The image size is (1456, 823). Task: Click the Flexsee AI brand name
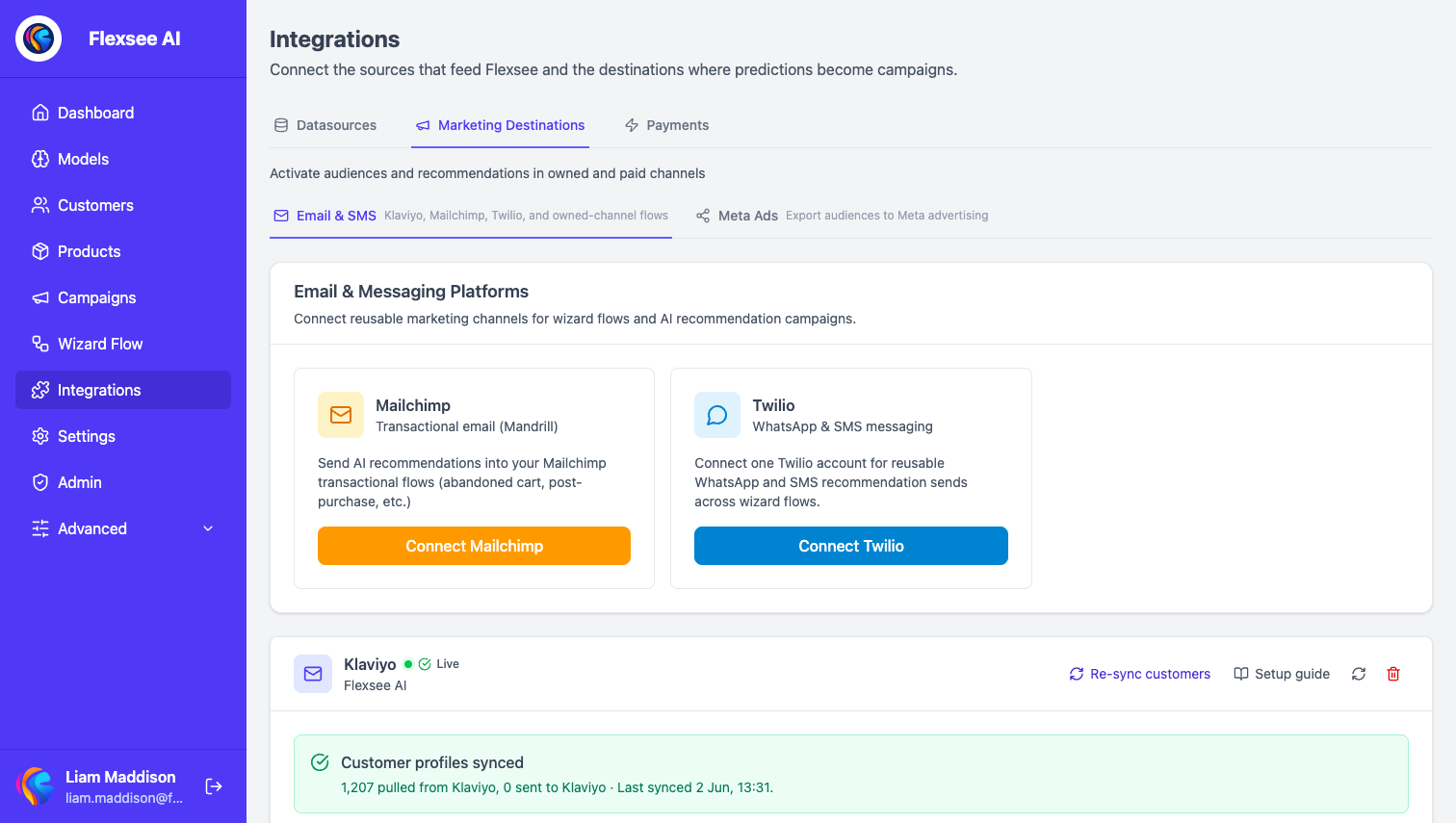pyautogui.click(x=135, y=39)
